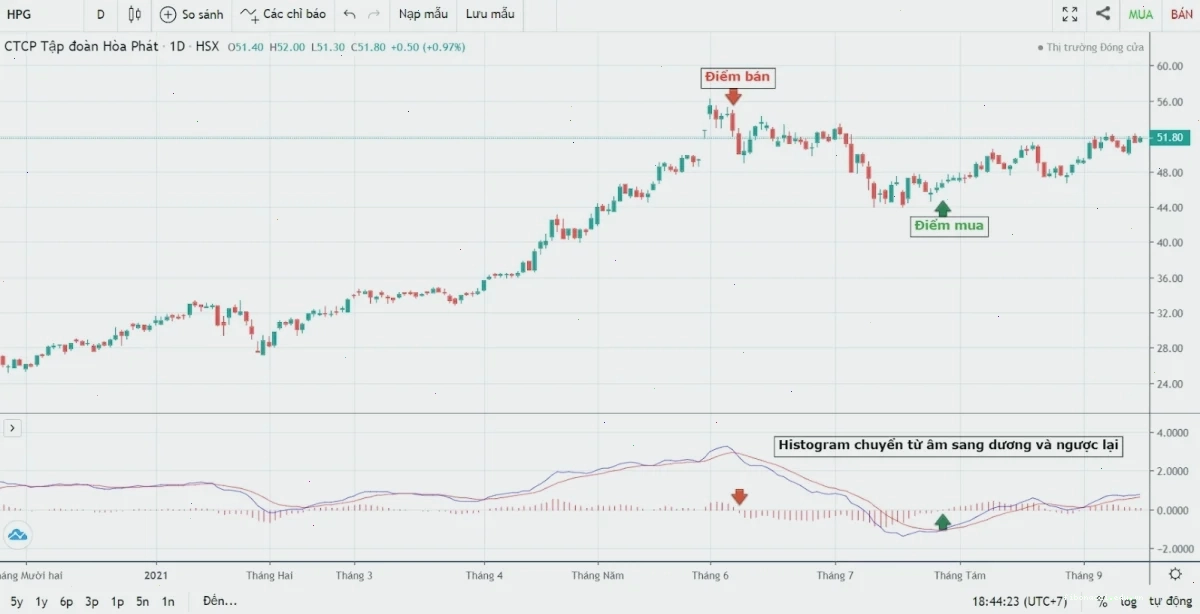Click the H52.00 high value
This screenshot has height=614, width=1200.
[x=287, y=47]
